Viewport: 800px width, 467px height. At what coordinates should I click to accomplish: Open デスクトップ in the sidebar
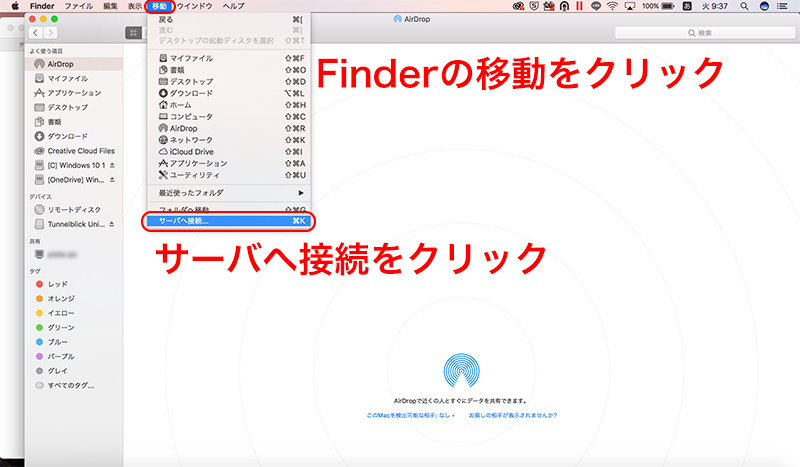click(x=74, y=107)
